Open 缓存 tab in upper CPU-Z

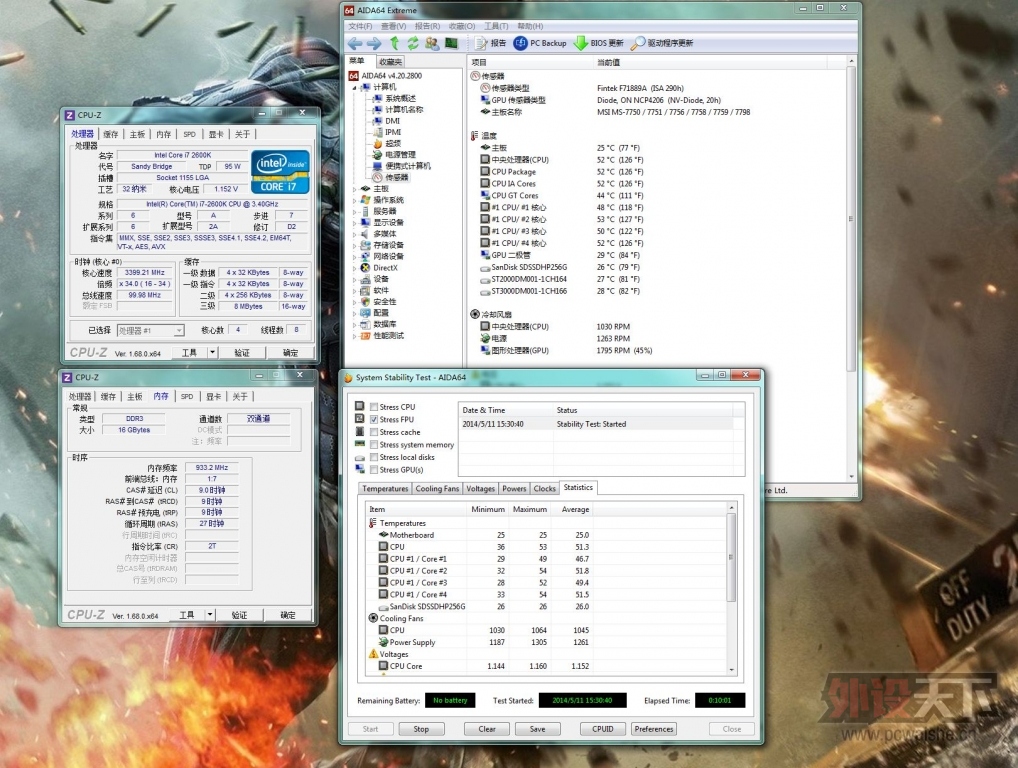[111, 134]
